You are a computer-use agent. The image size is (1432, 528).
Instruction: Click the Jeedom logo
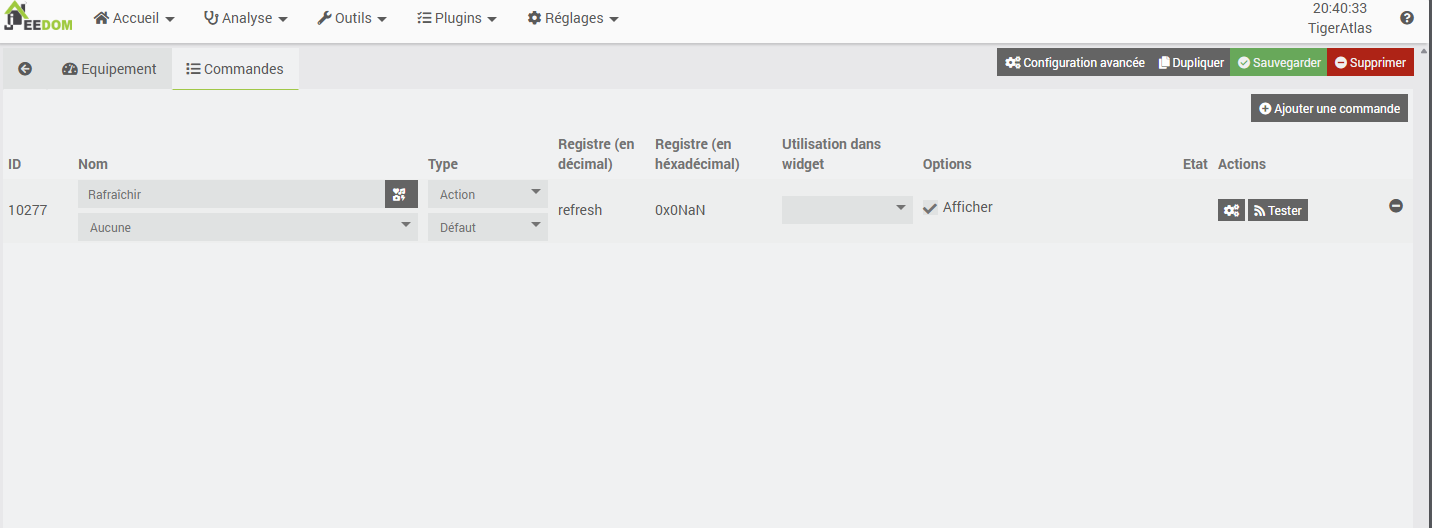[x=39, y=18]
